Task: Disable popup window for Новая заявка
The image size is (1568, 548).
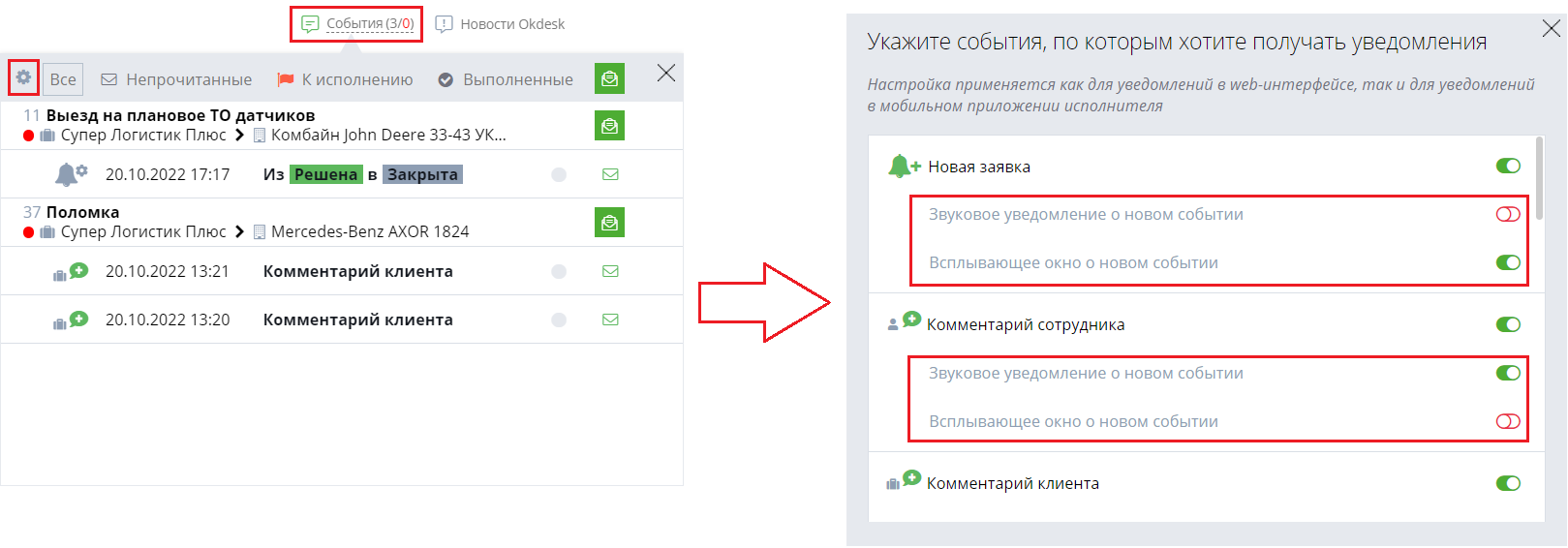Action: click(1508, 262)
